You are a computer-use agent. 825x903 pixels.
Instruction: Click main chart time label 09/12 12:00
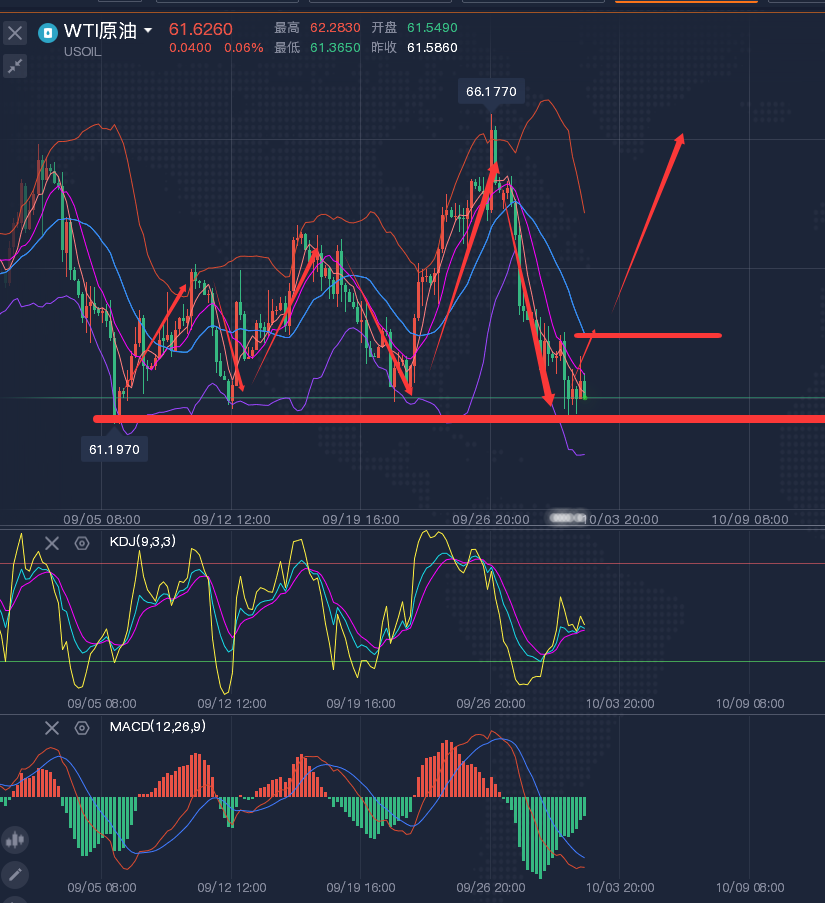[231, 519]
